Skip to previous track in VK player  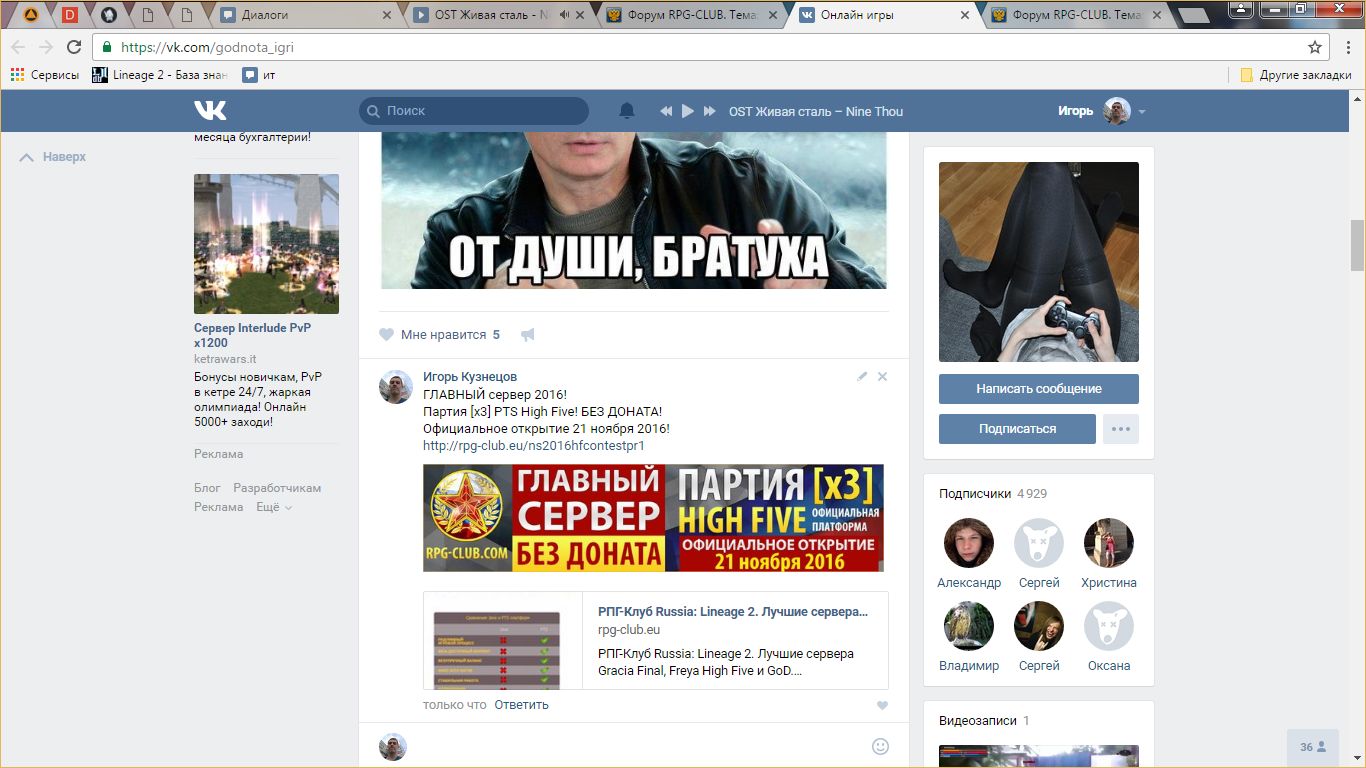pos(666,111)
